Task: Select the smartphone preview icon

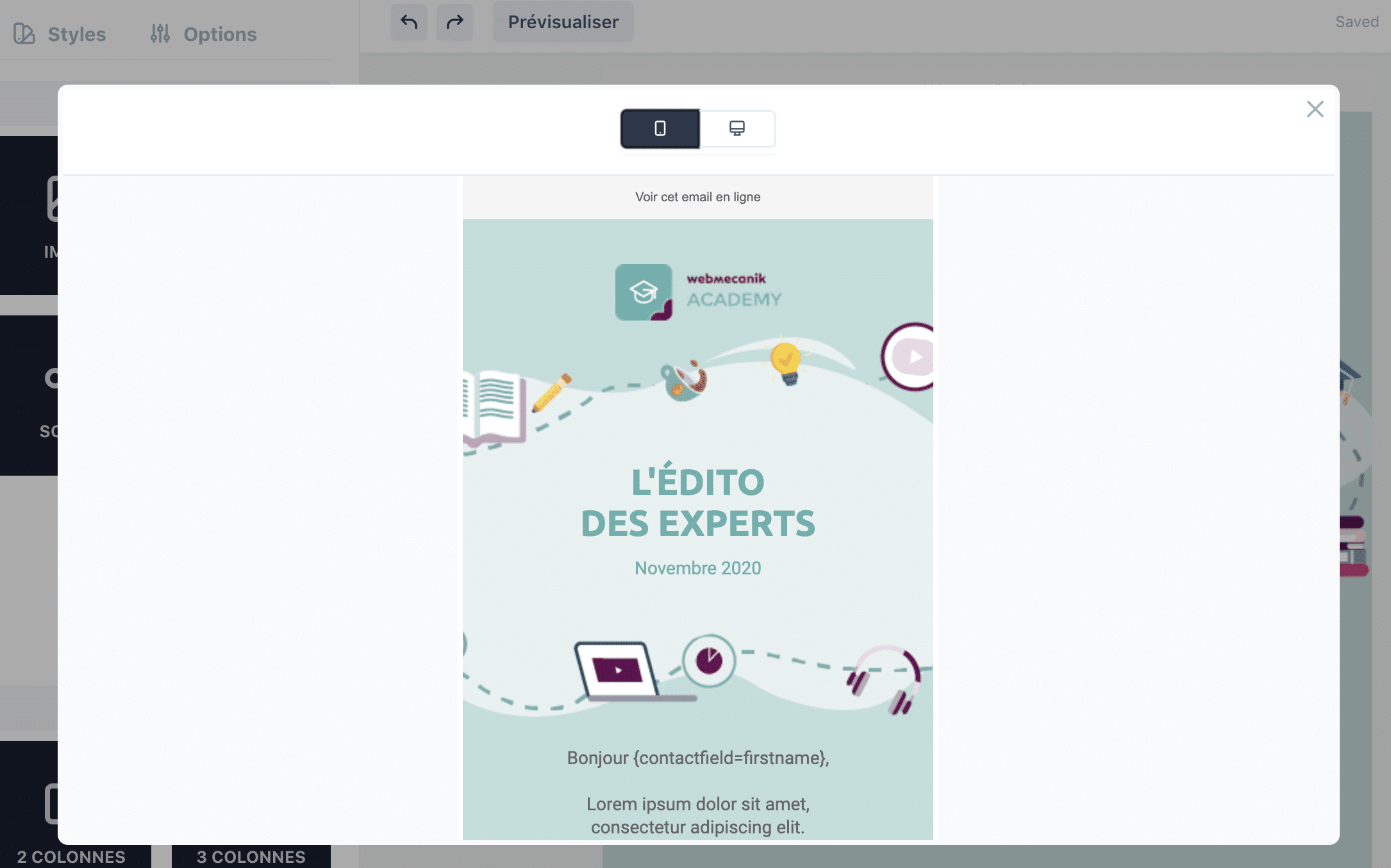Action: point(659,128)
